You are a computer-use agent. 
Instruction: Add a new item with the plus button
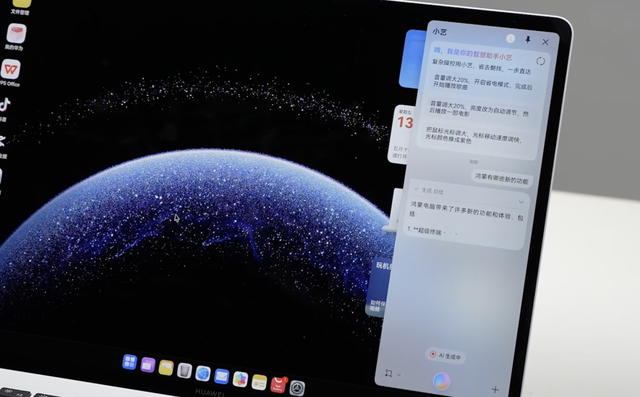495,389
